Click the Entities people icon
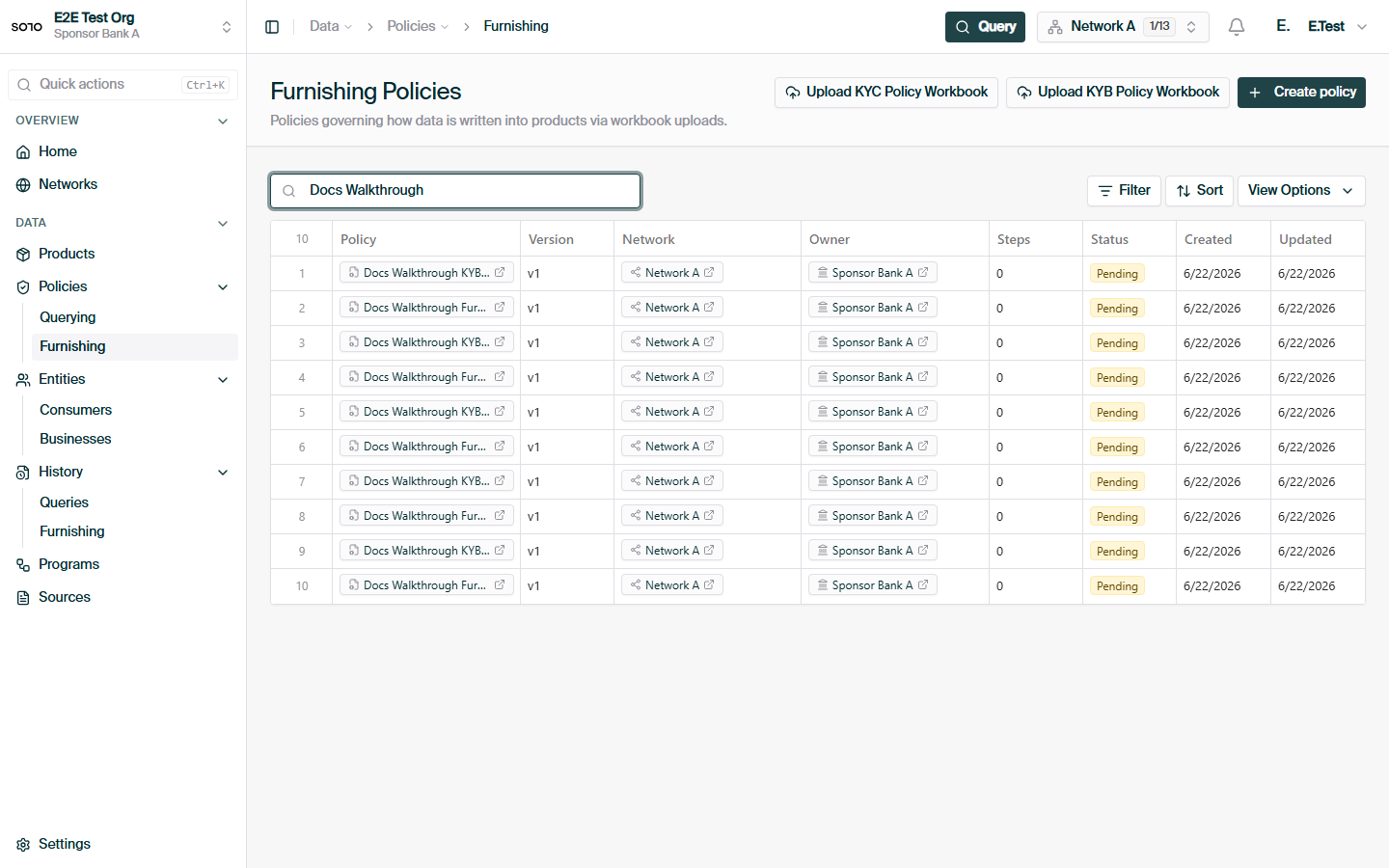Image resolution: width=1389 pixels, height=868 pixels. [x=23, y=380]
